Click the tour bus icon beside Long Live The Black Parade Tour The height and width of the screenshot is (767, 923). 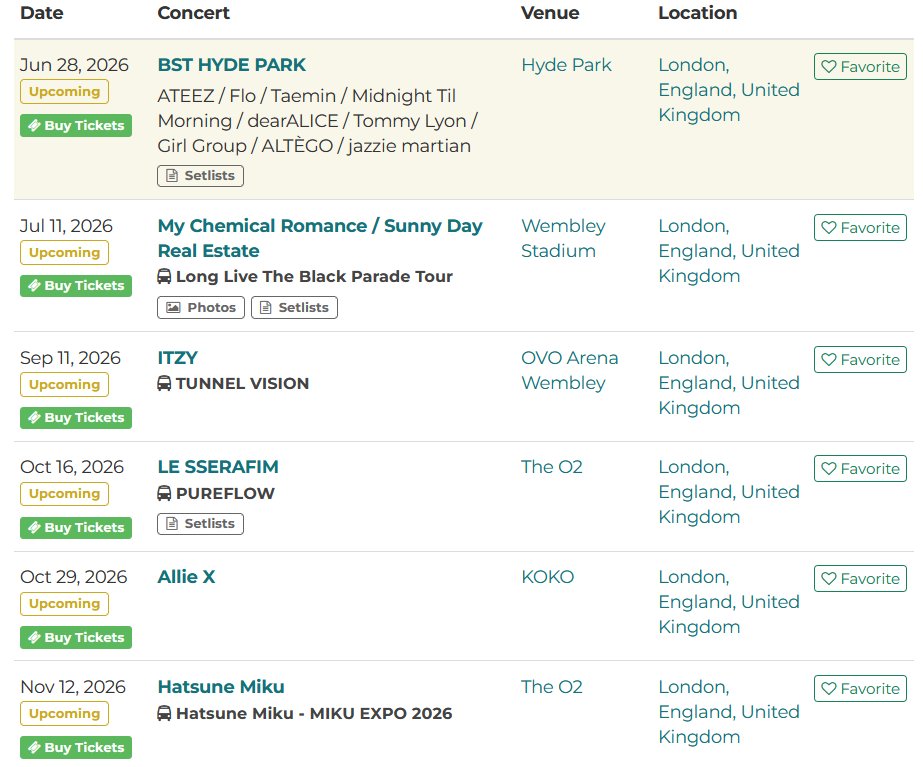[164, 276]
